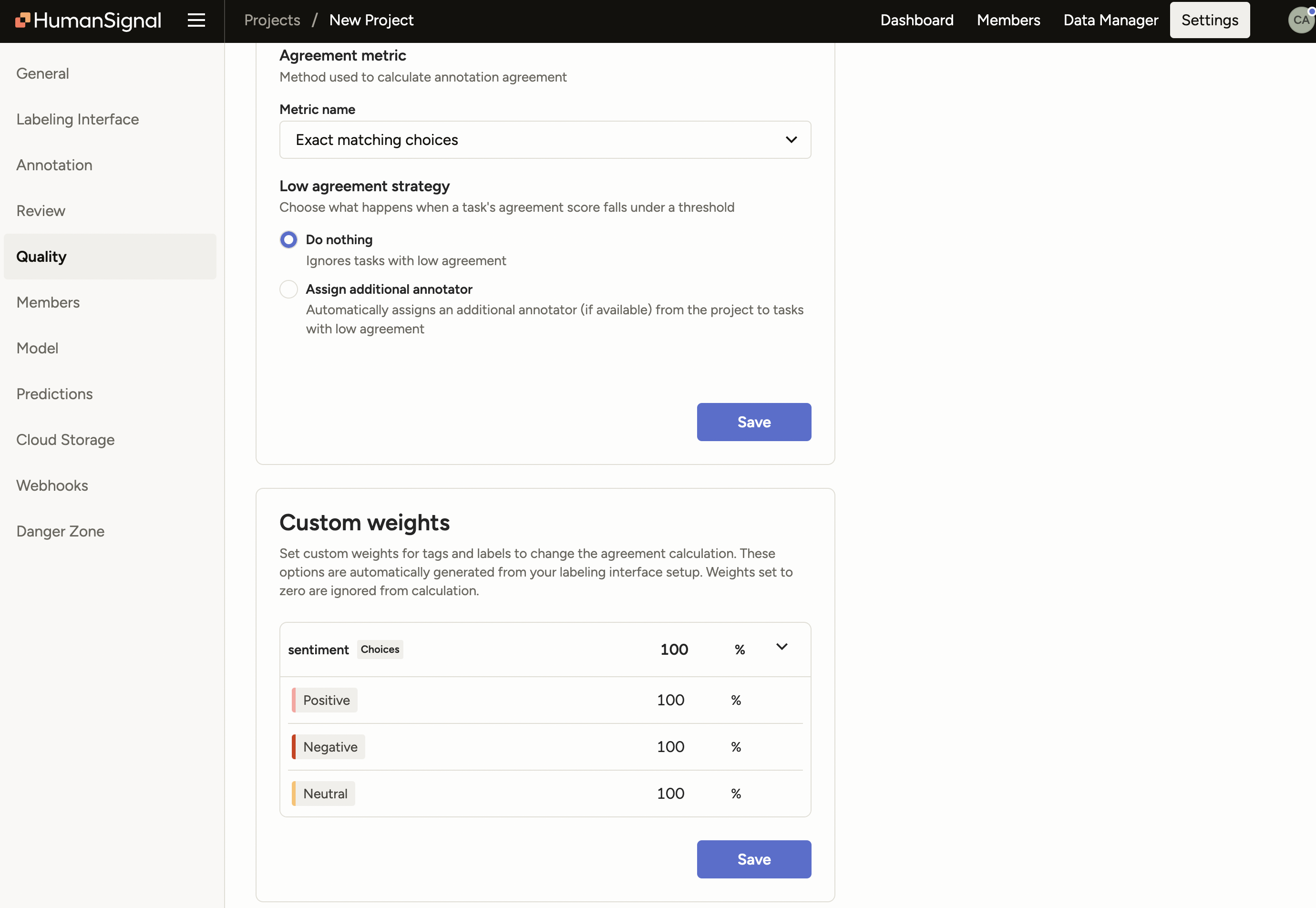Open the hamburger navigation menu

point(195,20)
